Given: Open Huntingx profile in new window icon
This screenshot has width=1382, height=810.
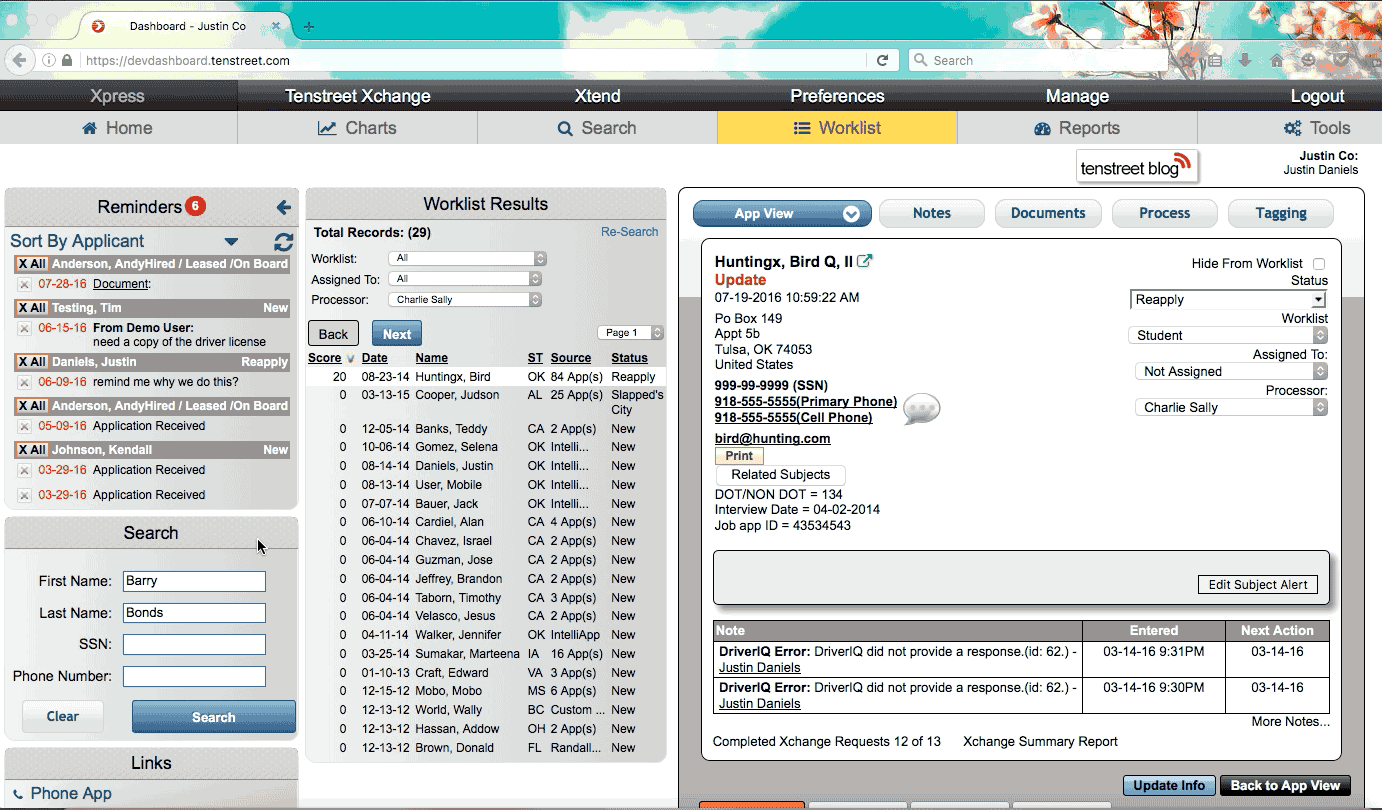Looking at the screenshot, I should click(x=865, y=261).
